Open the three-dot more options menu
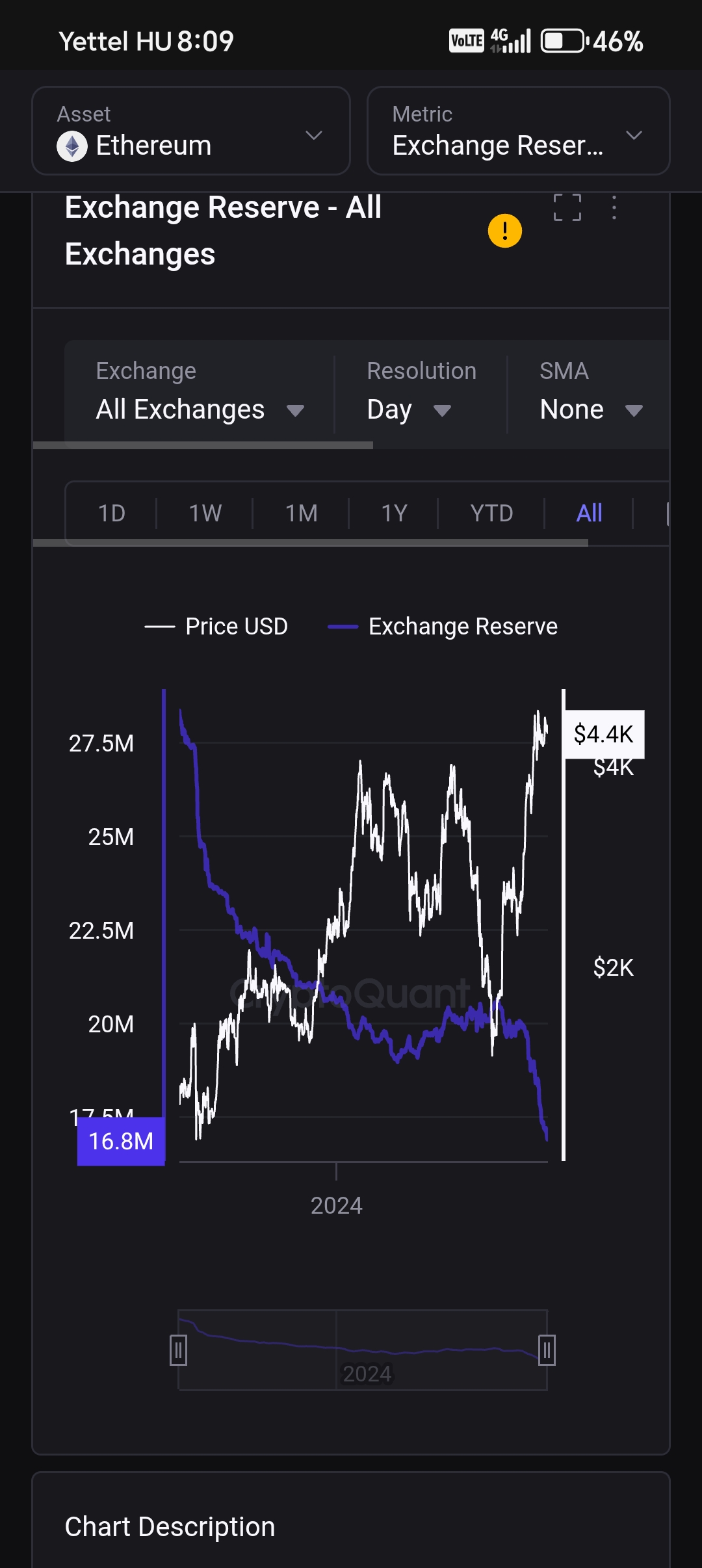The image size is (702, 1568). coord(614,207)
